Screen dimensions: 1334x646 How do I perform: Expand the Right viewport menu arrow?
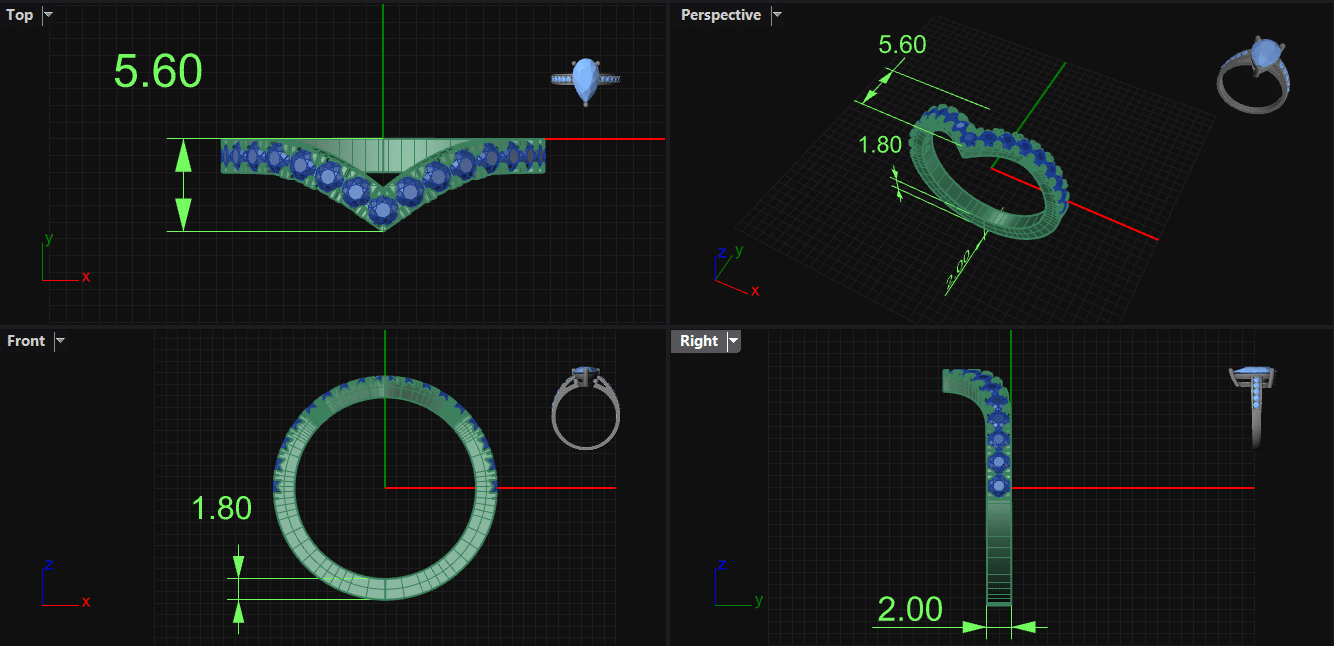point(734,341)
